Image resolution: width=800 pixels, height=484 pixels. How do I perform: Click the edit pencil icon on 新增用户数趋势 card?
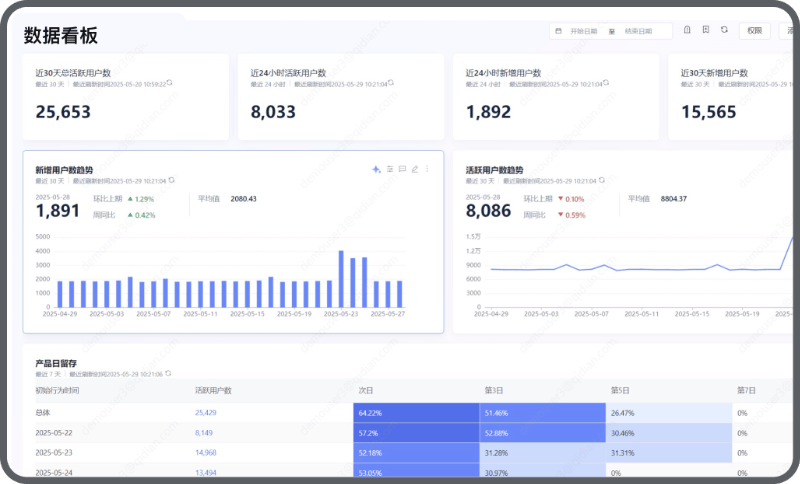click(415, 169)
